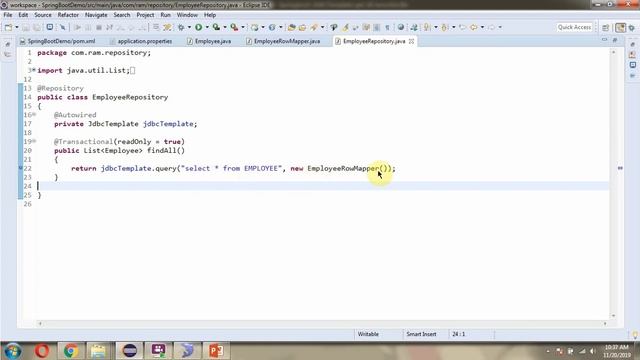The image size is (640, 360).
Task: Expand the Run configurations dropdown
Action: [207, 27]
